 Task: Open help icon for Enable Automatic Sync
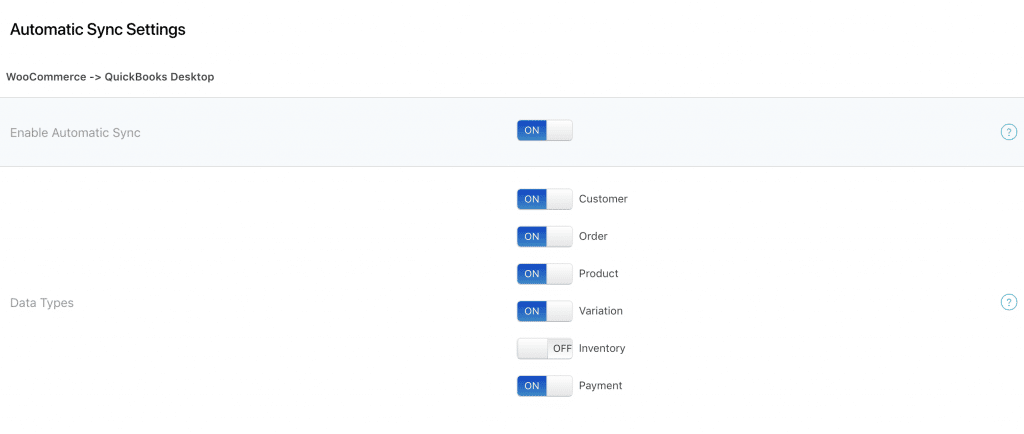(1008, 132)
